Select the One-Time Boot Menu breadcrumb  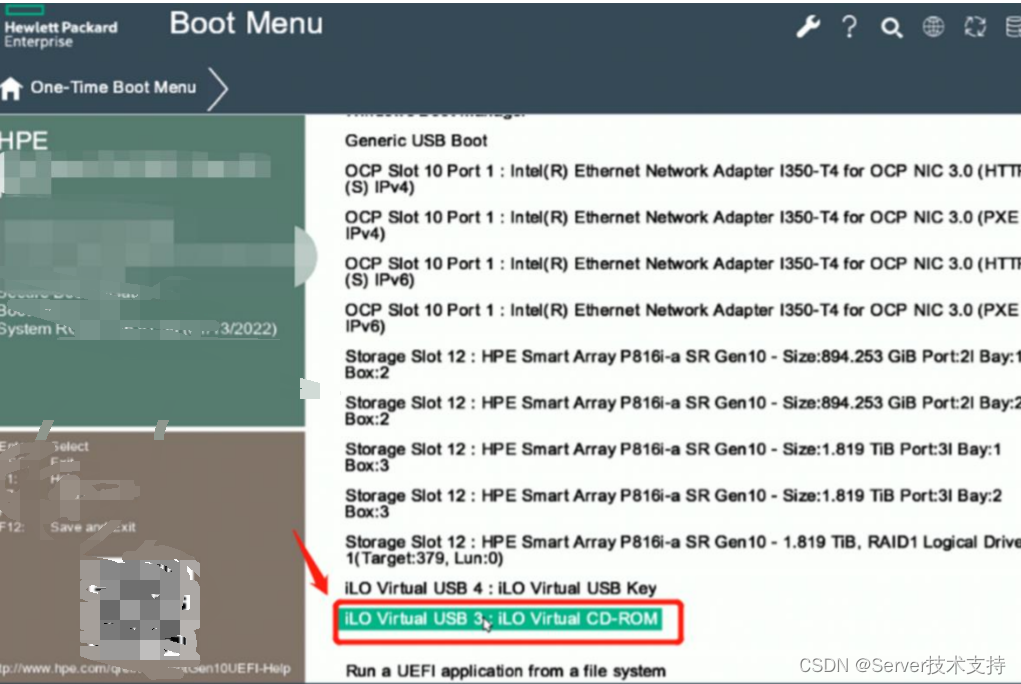pos(113,88)
